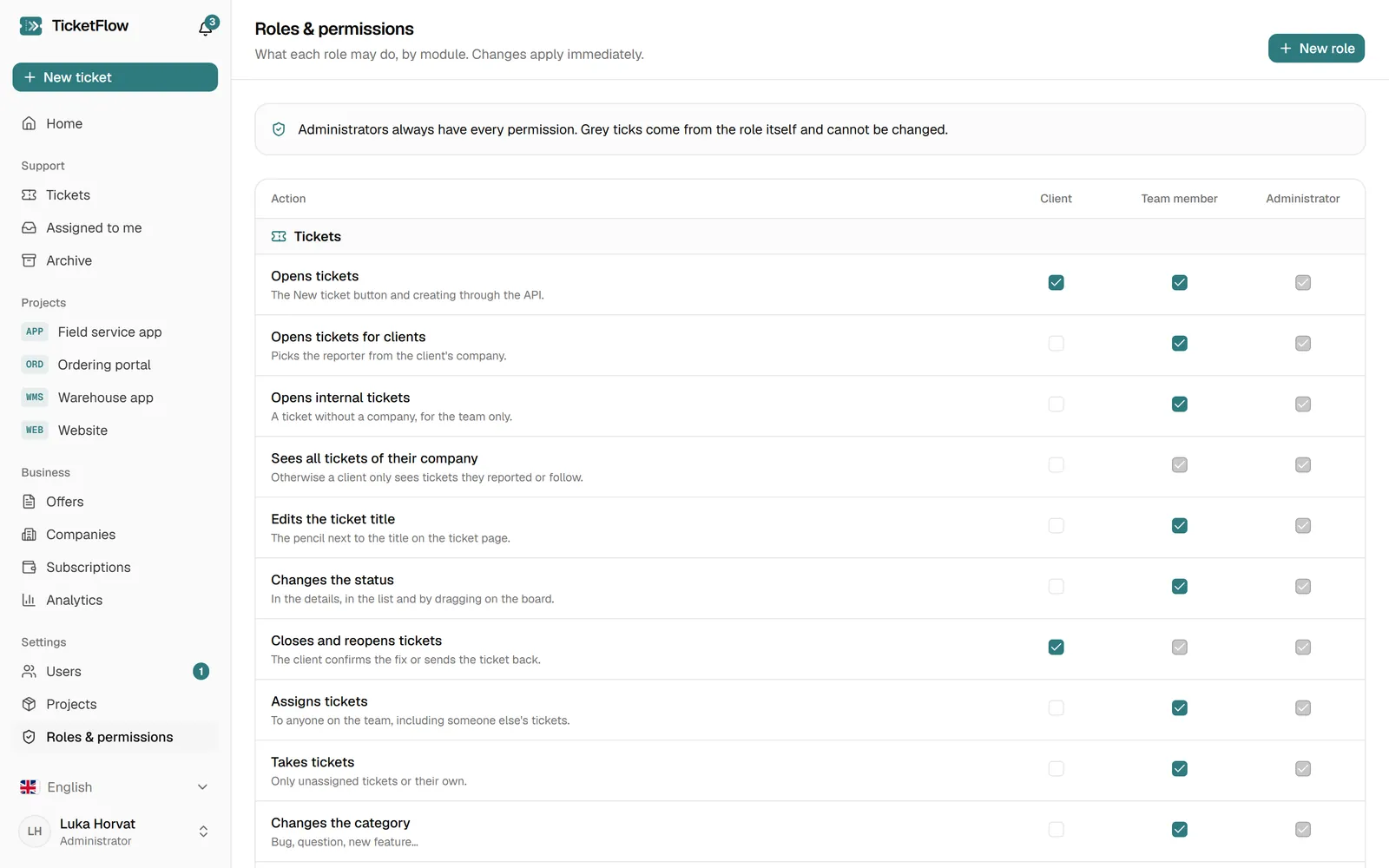
Task: Enable Client for Takes tickets
Action: pyautogui.click(x=1056, y=769)
